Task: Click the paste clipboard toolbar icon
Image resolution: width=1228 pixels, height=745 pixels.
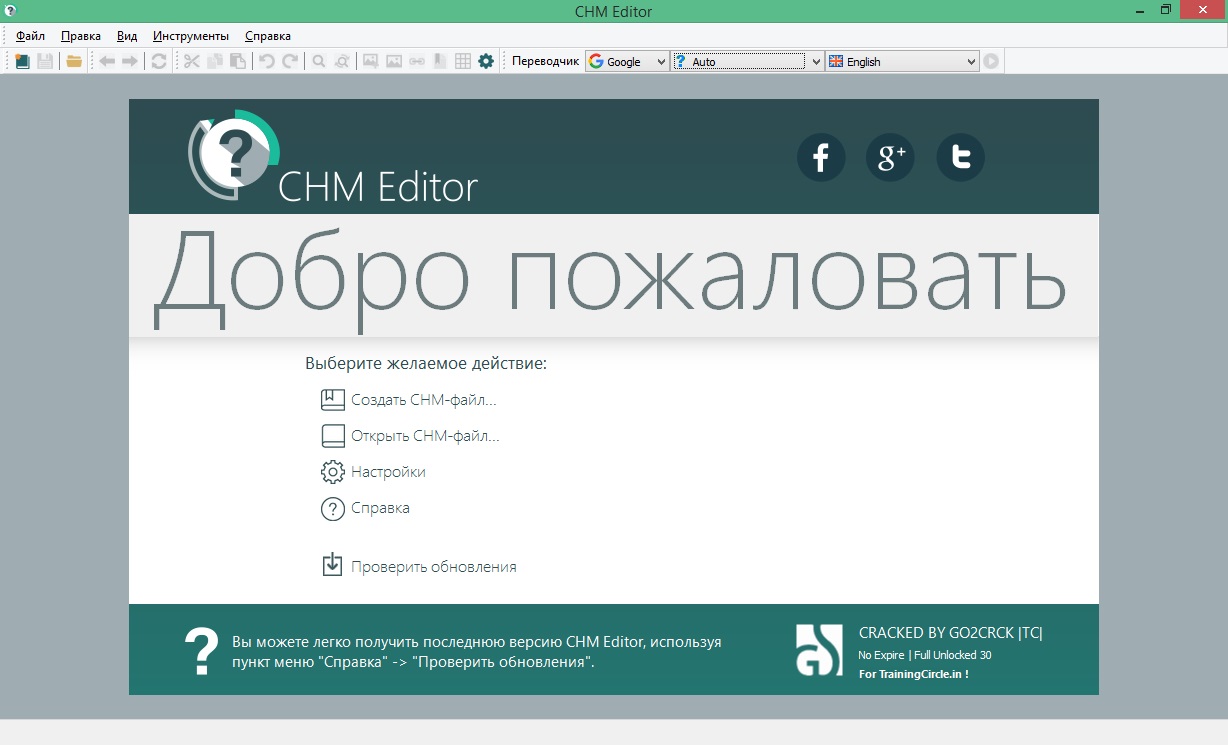Action: tap(238, 61)
